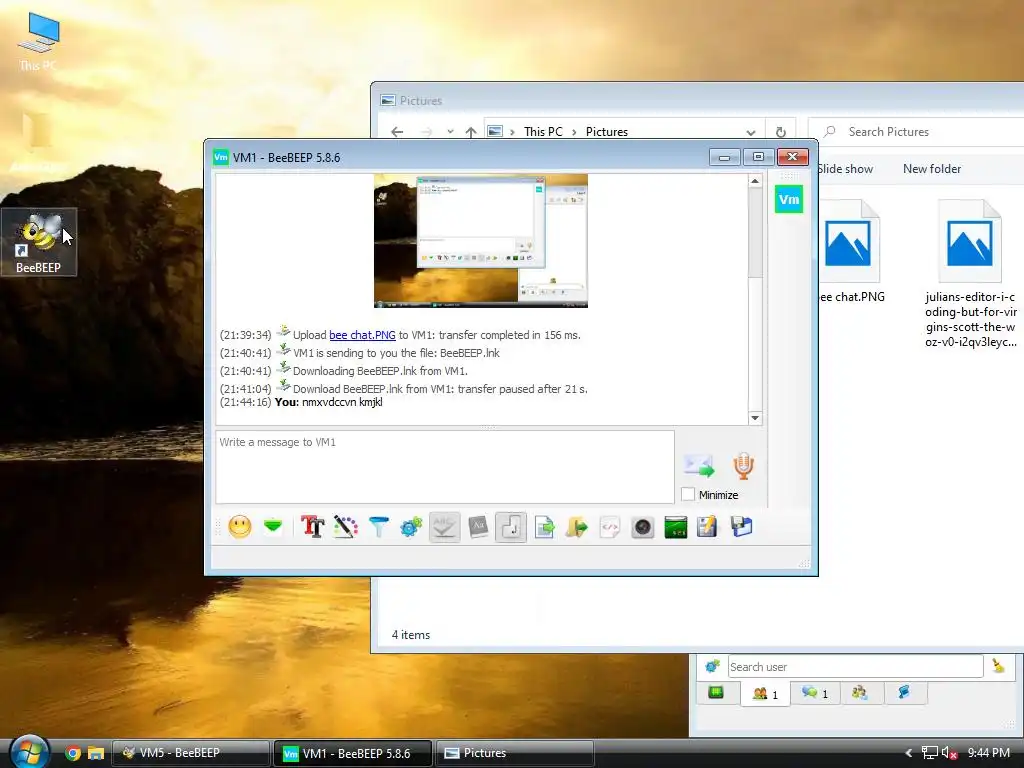
Task: Open the shared screenshot thumbnail in chat
Action: (481, 240)
